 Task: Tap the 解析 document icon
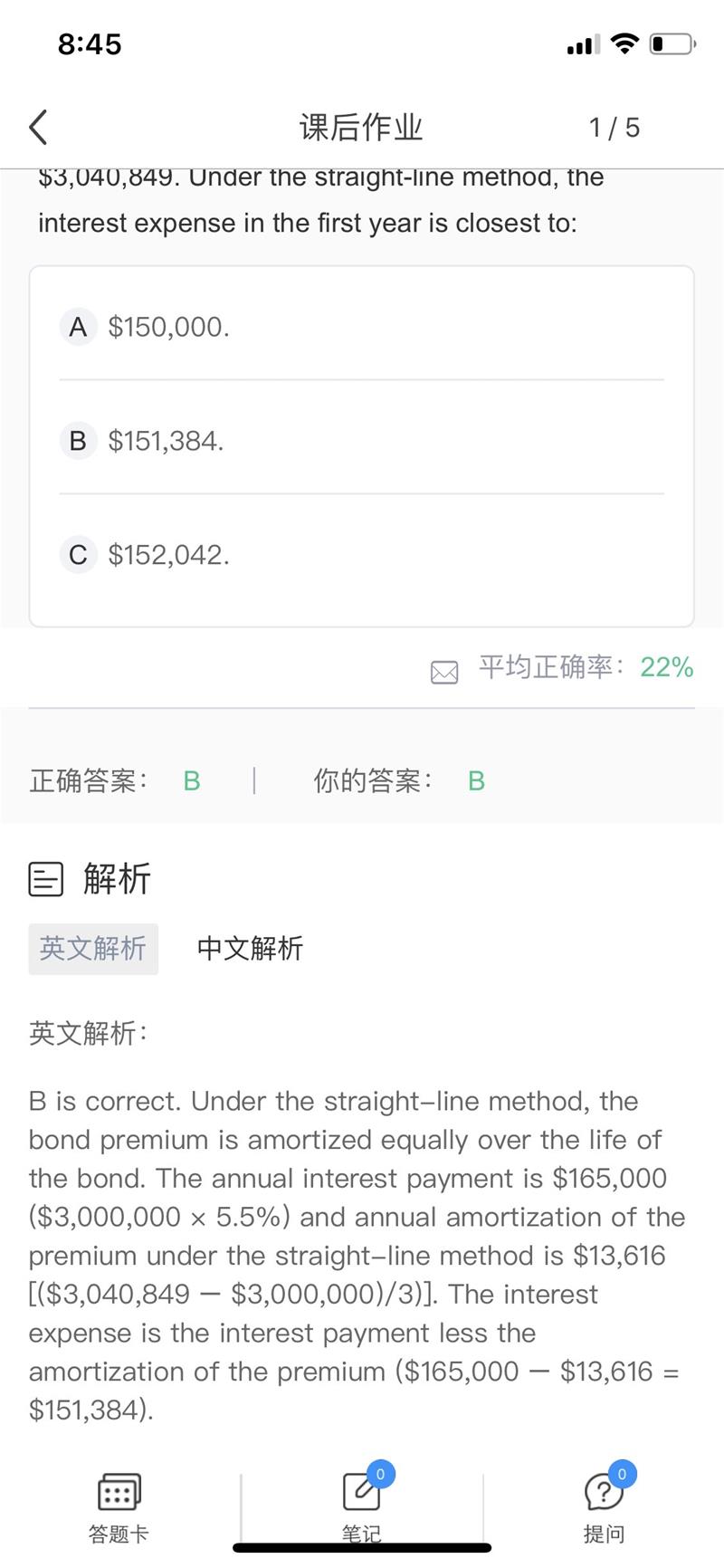click(x=46, y=878)
